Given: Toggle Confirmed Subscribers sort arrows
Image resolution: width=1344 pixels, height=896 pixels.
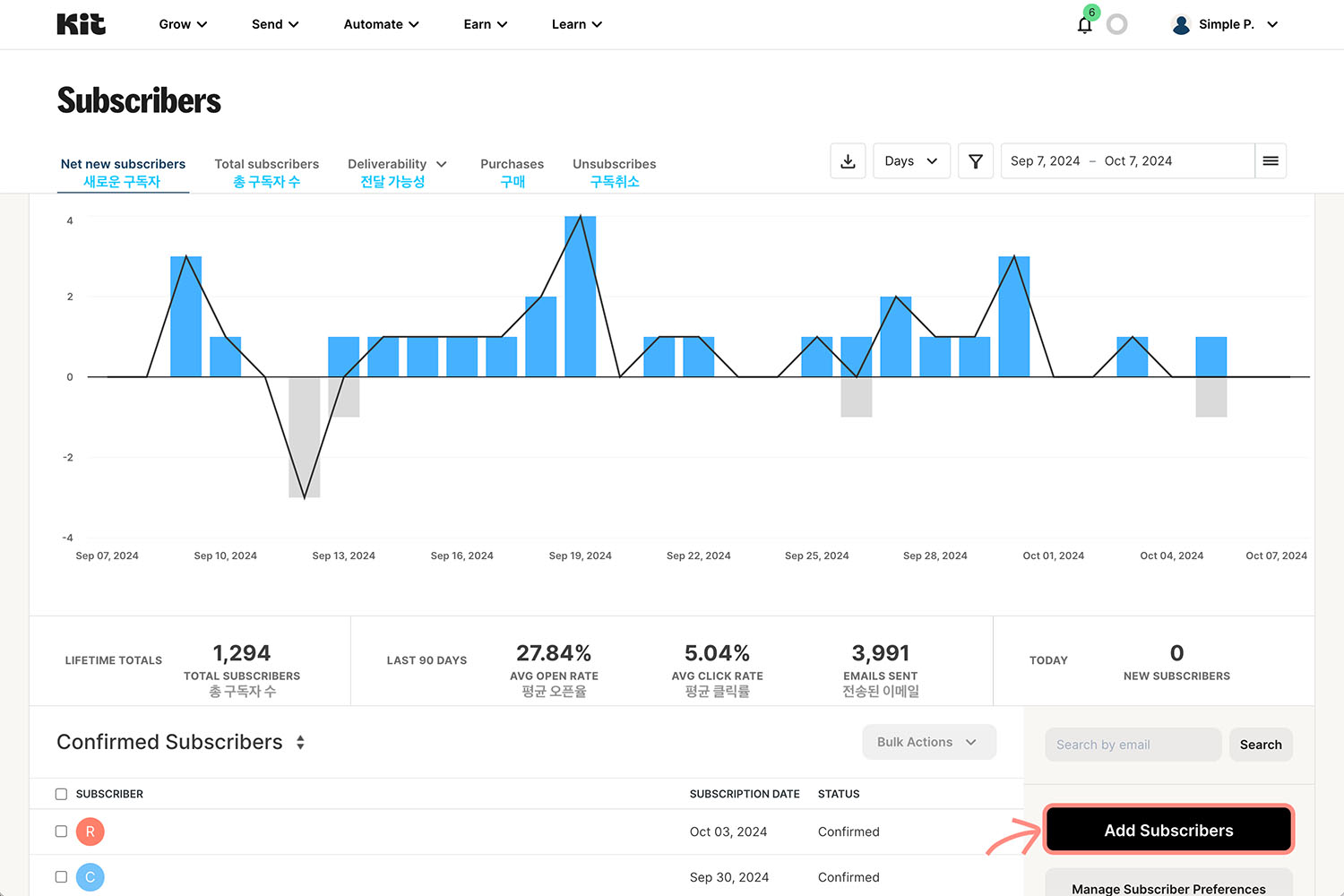Looking at the screenshot, I should coord(300,742).
